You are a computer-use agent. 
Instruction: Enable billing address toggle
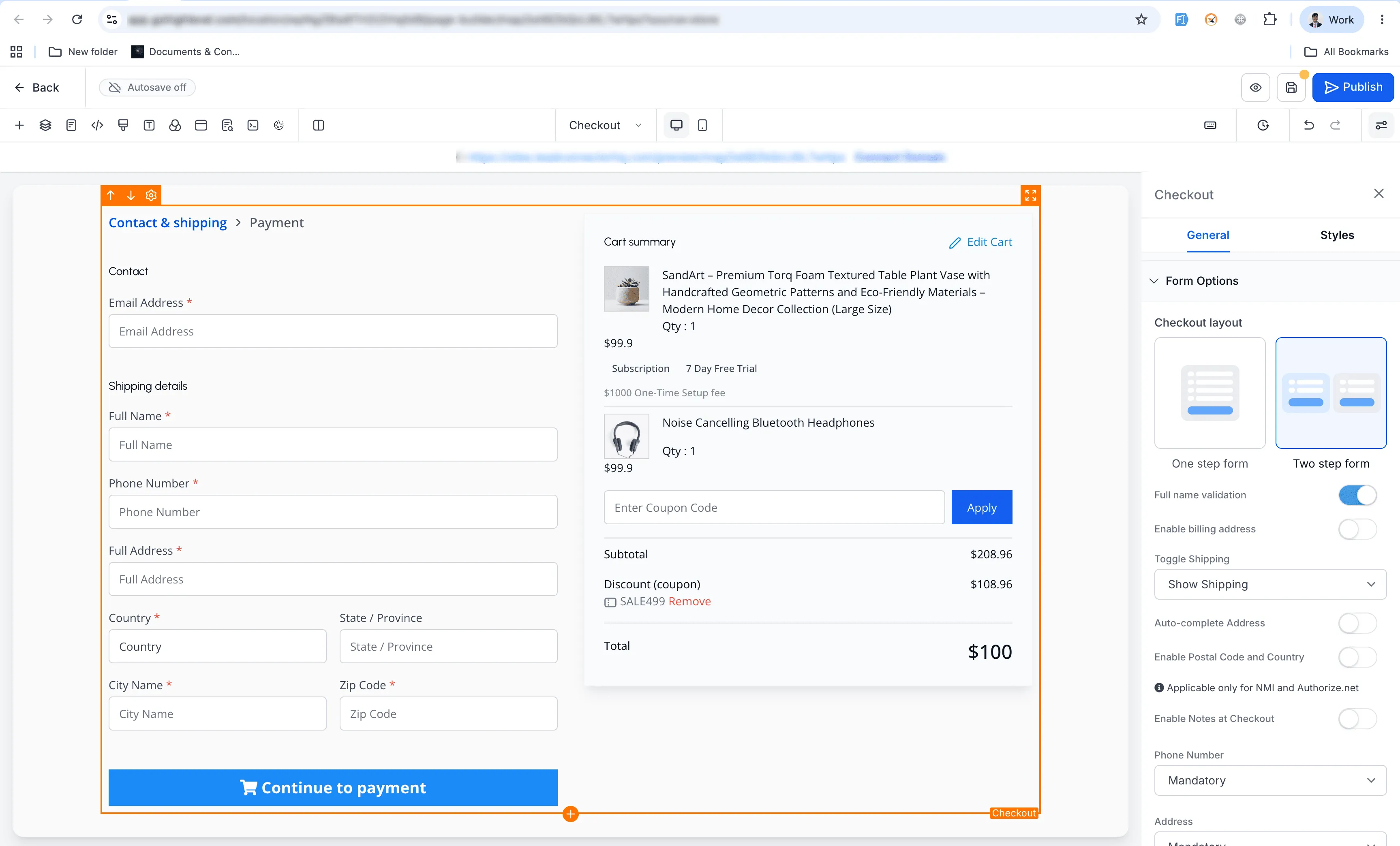click(1357, 529)
